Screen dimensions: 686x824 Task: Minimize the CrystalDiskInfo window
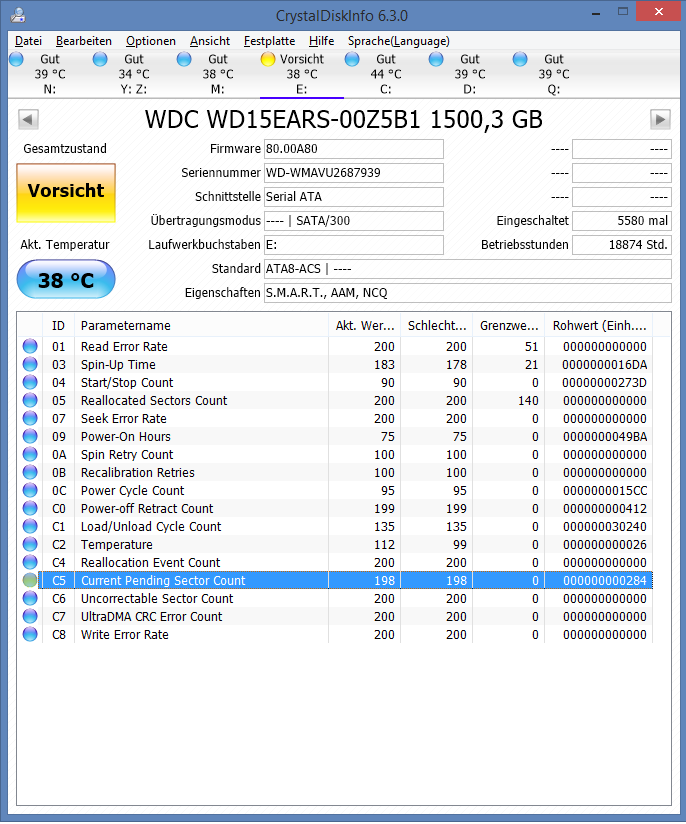click(596, 14)
